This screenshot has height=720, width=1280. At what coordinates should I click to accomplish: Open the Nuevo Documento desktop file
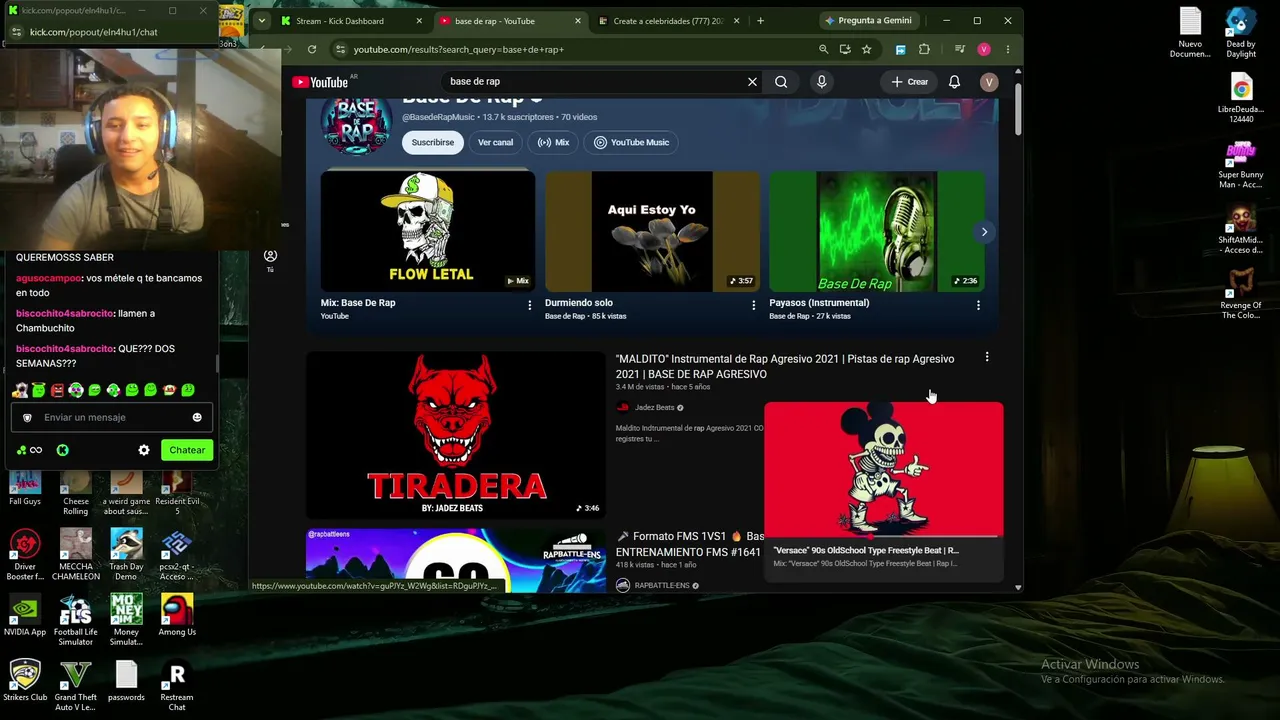[x=1190, y=33]
